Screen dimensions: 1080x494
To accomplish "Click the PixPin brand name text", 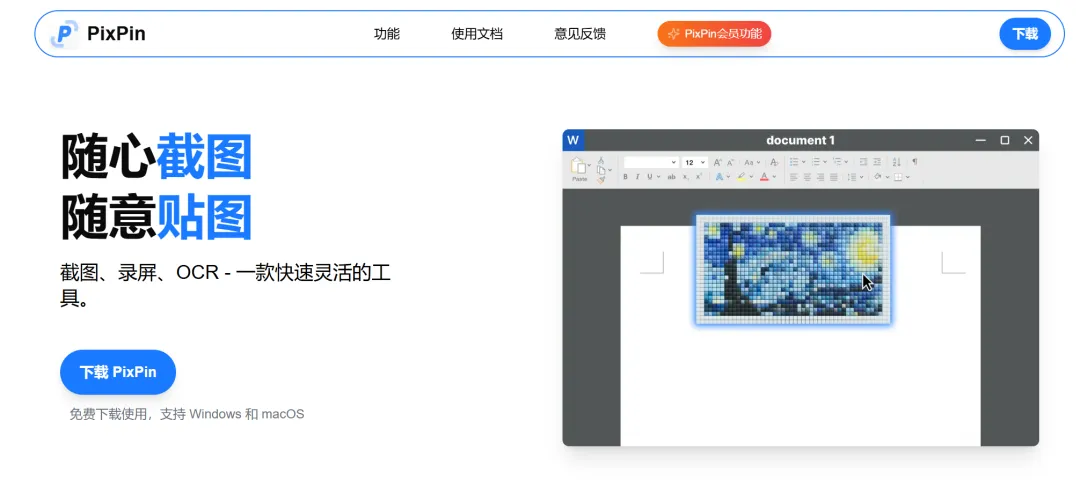I will (x=116, y=33).
